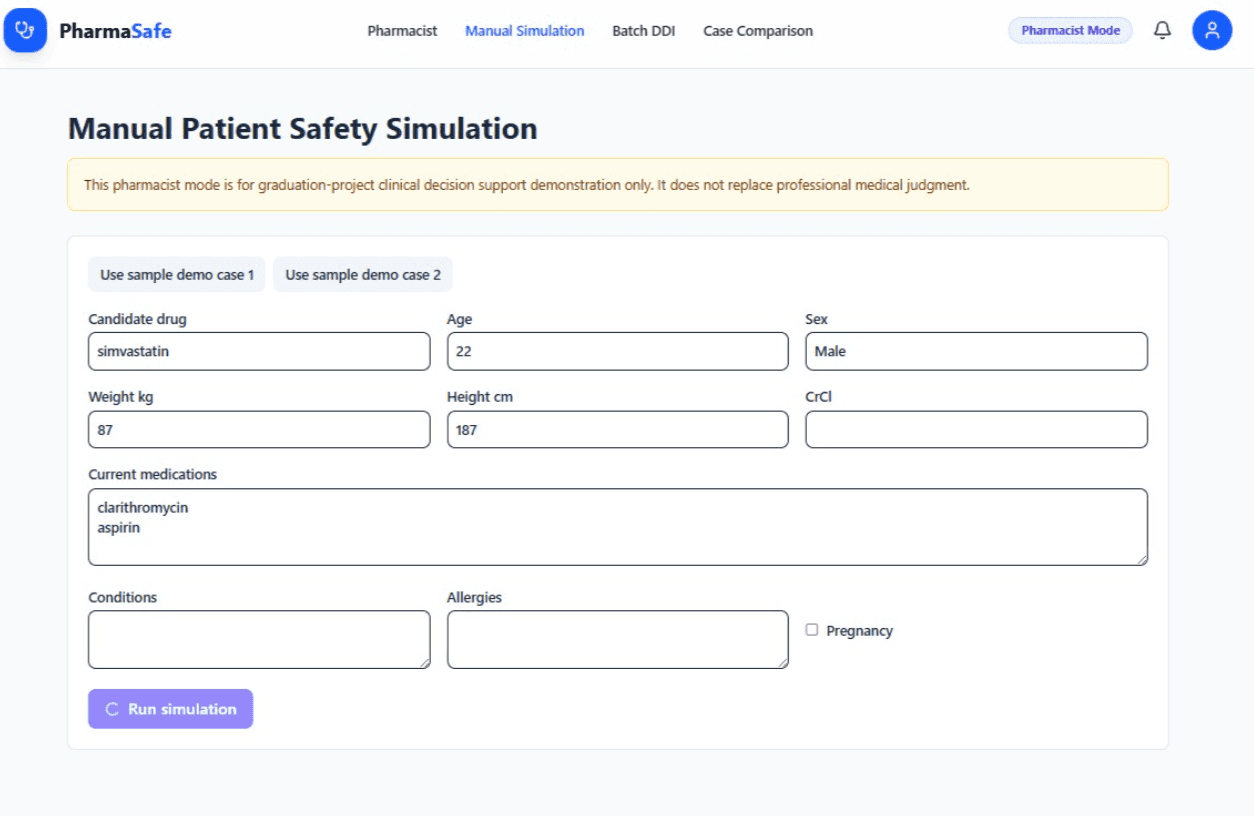The image size is (1254, 816).
Task: Tick the Pregnancy checkbox
Action: pyautogui.click(x=812, y=630)
